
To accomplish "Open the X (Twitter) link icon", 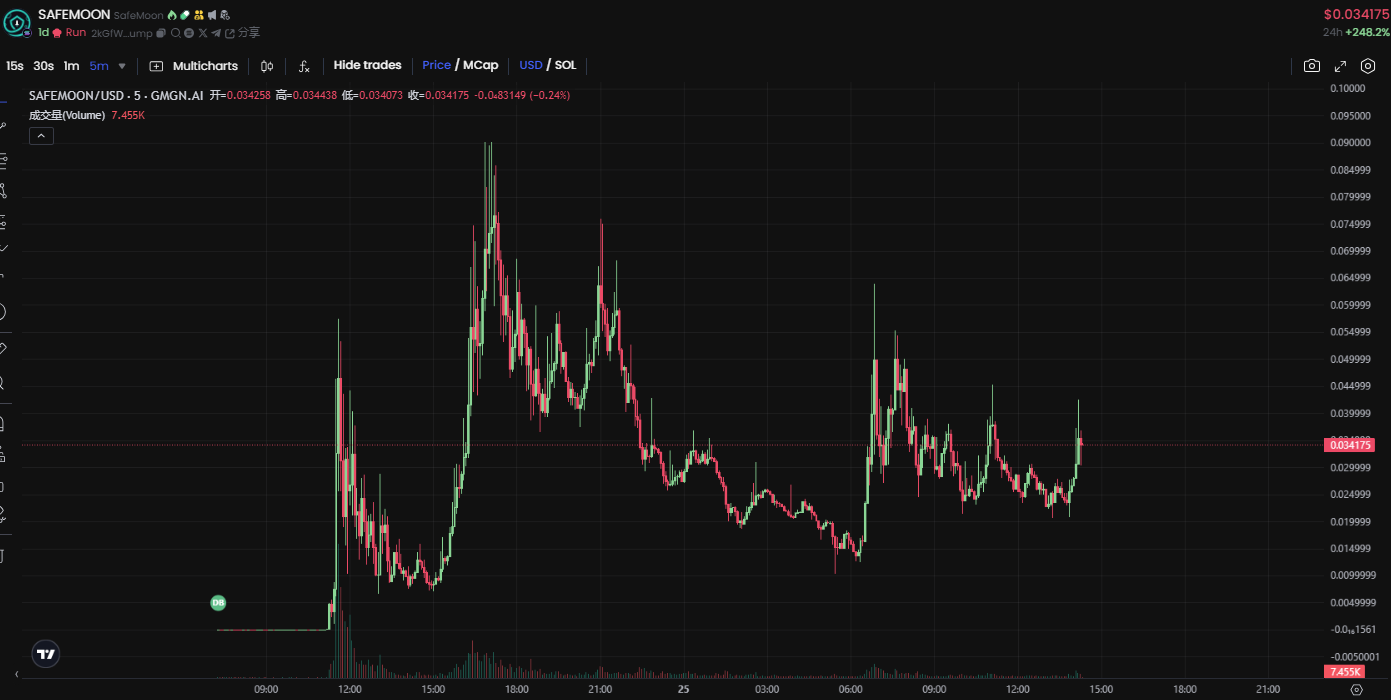I will coord(203,33).
